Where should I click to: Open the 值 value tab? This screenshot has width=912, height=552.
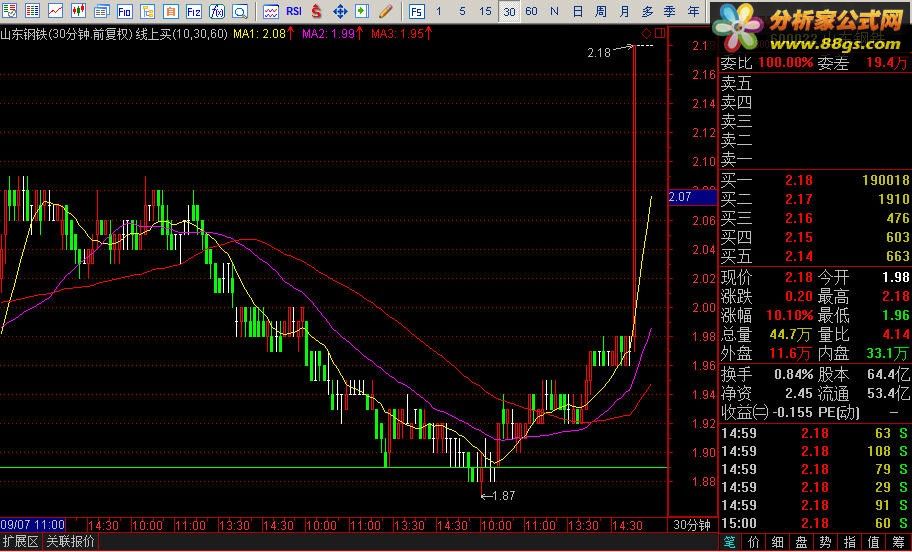click(x=874, y=542)
